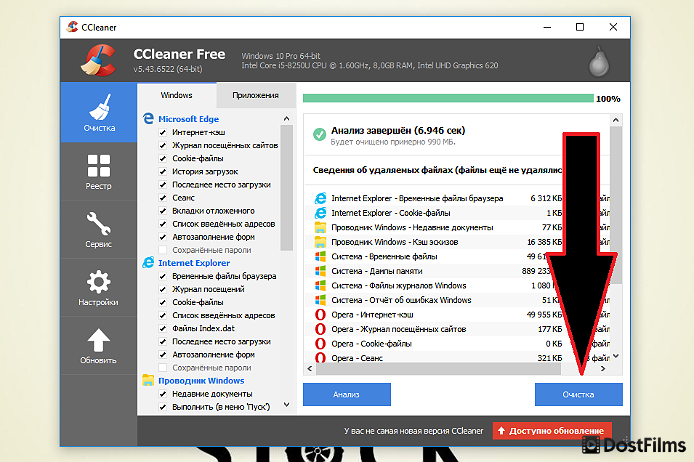Screen dimensions: 694x462
Task: Click Opera icon of Журнал посещённых сайтов result
Action: point(320,329)
